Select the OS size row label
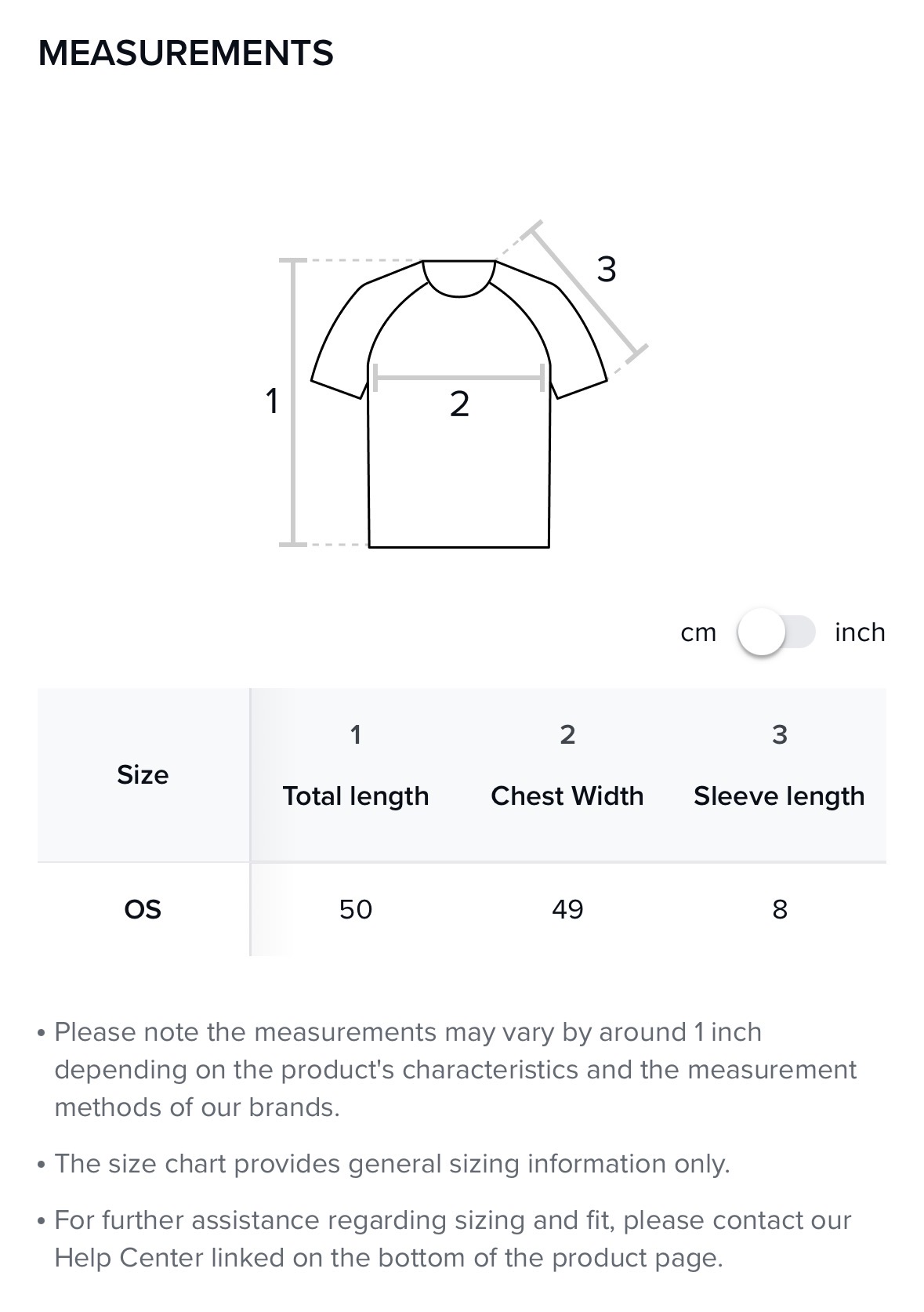Screen dimensions: 924x1312 tap(143, 909)
